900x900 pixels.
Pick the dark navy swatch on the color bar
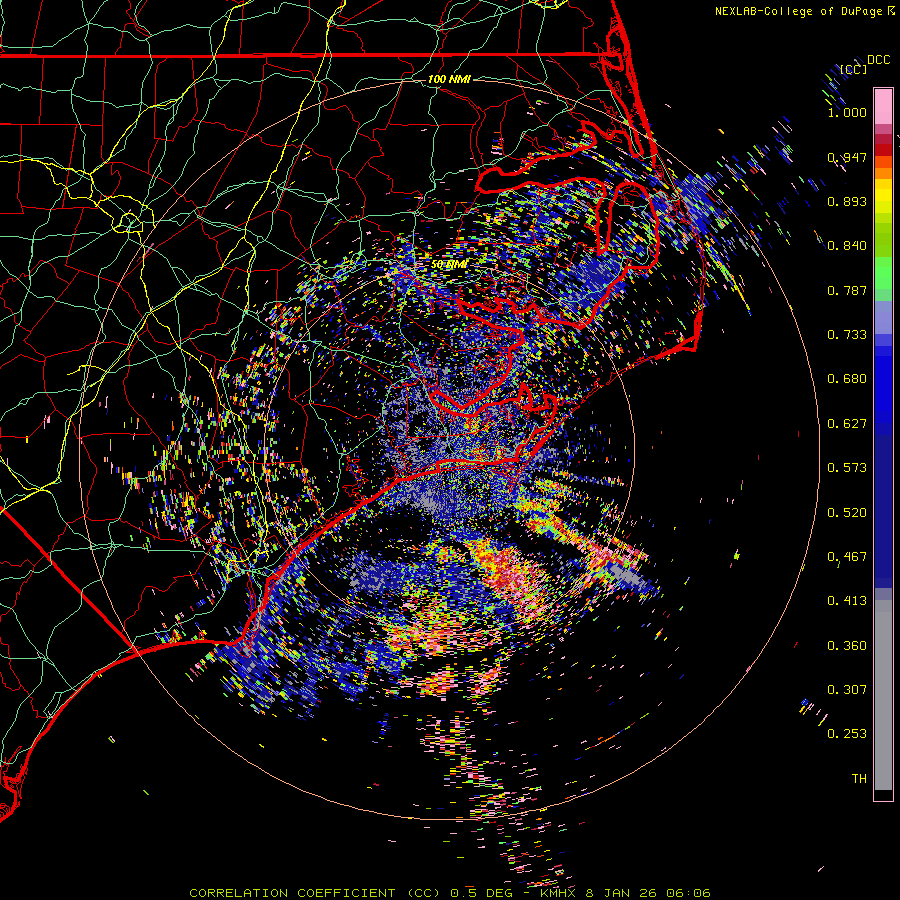click(883, 511)
